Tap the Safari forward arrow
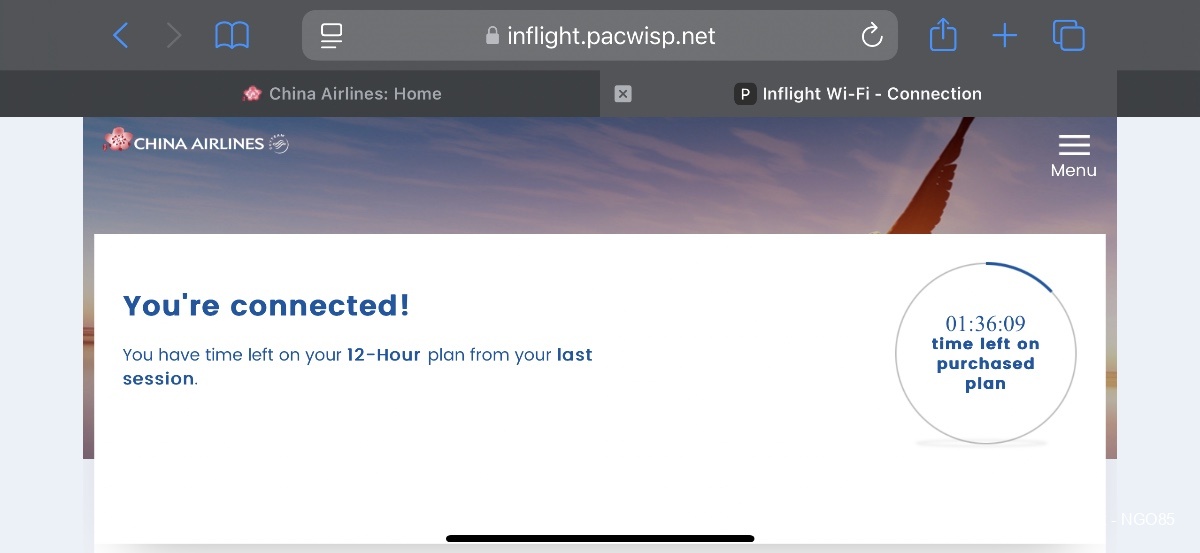This screenshot has width=1200, height=553. 174,36
